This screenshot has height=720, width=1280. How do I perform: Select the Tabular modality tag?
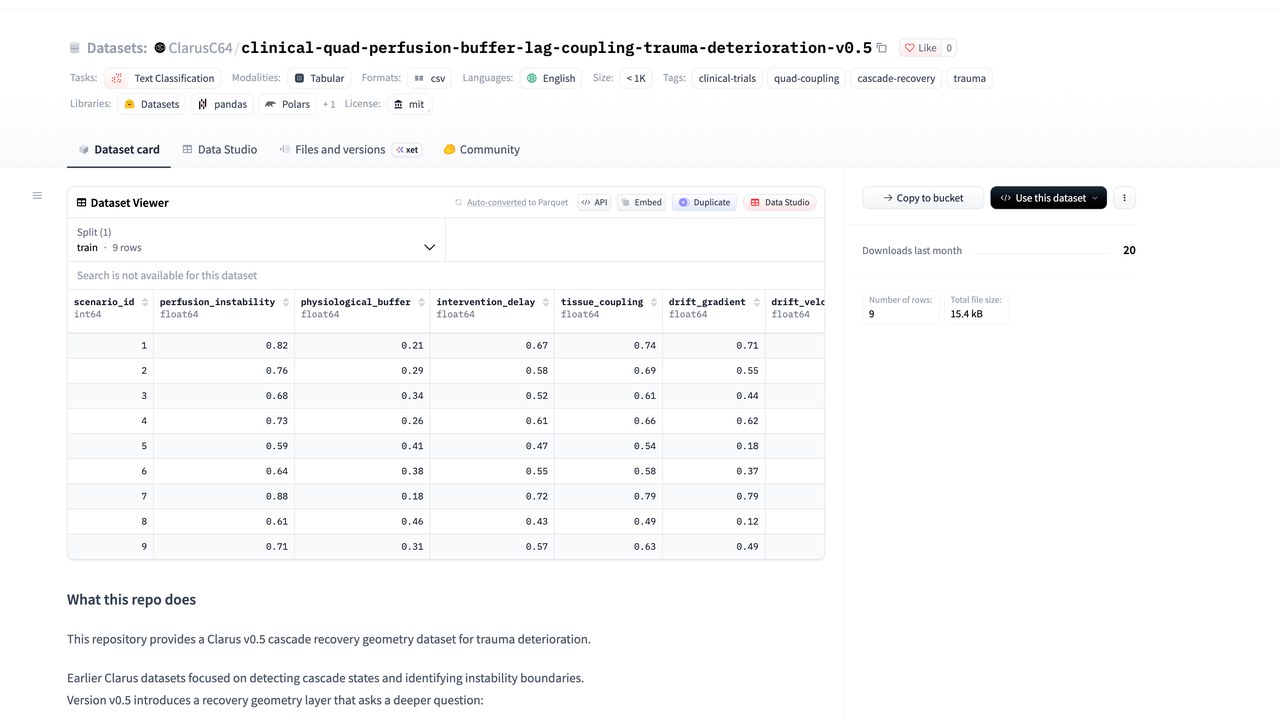pyautogui.click(x=319, y=78)
